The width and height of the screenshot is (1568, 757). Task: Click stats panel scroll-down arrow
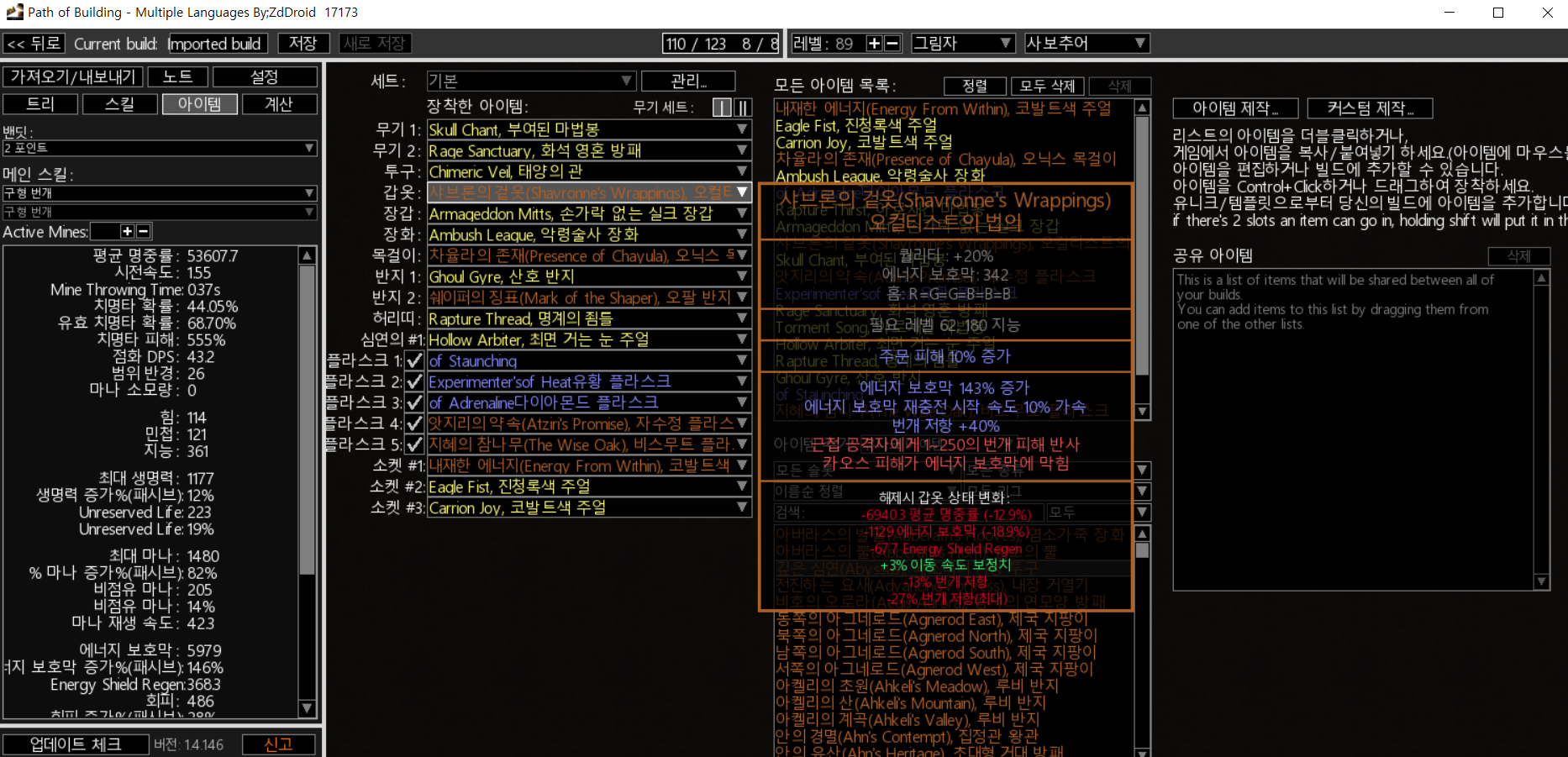[308, 708]
